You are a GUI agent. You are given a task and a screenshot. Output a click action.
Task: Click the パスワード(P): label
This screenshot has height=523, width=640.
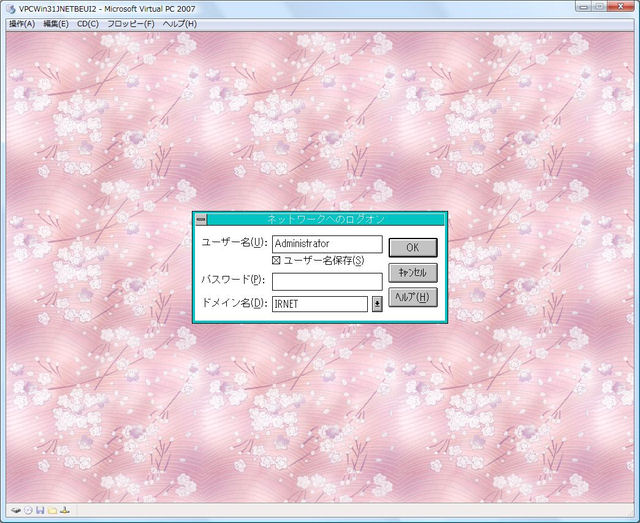point(233,280)
